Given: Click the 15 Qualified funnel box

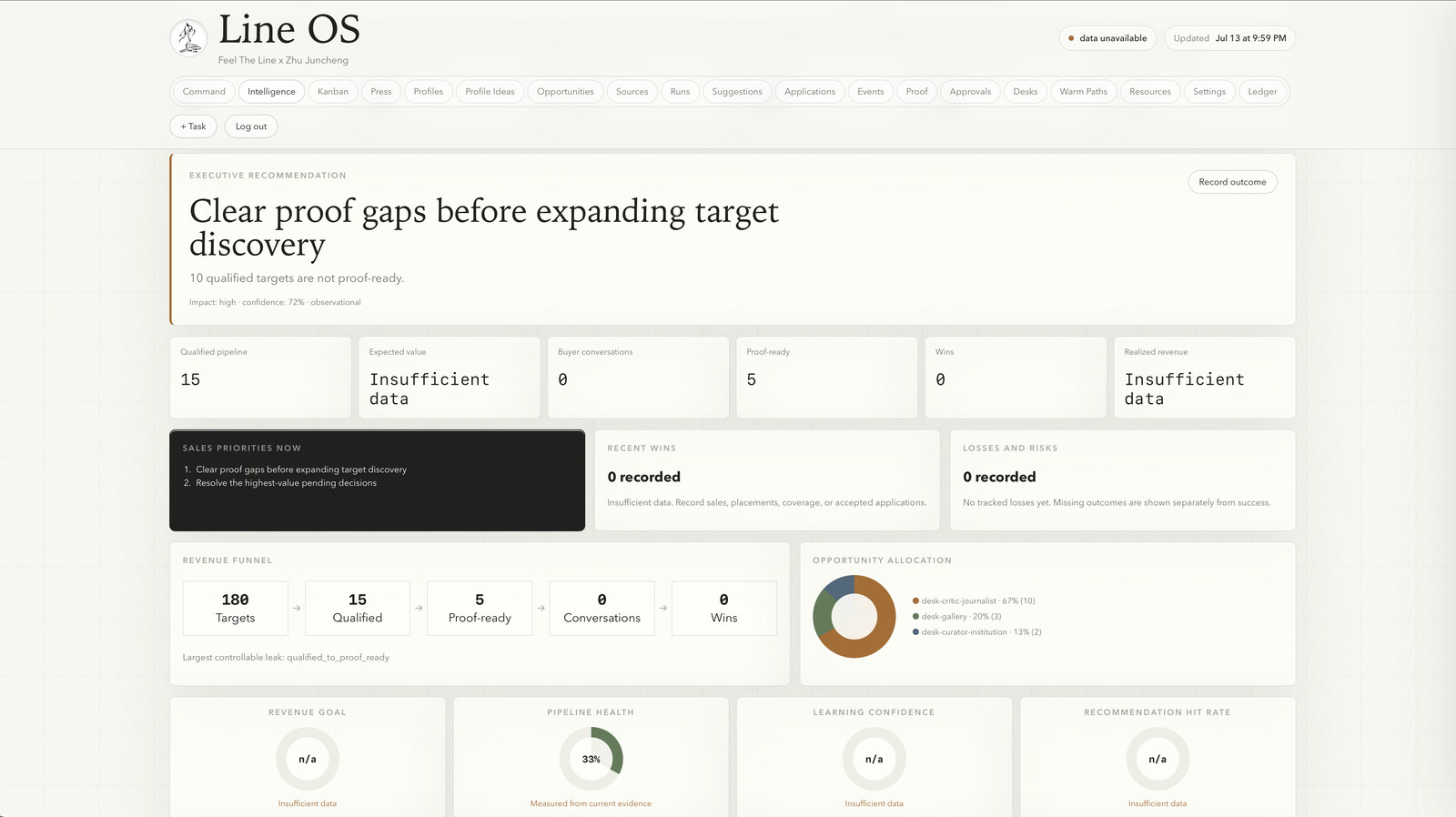Looking at the screenshot, I should click(x=358, y=608).
